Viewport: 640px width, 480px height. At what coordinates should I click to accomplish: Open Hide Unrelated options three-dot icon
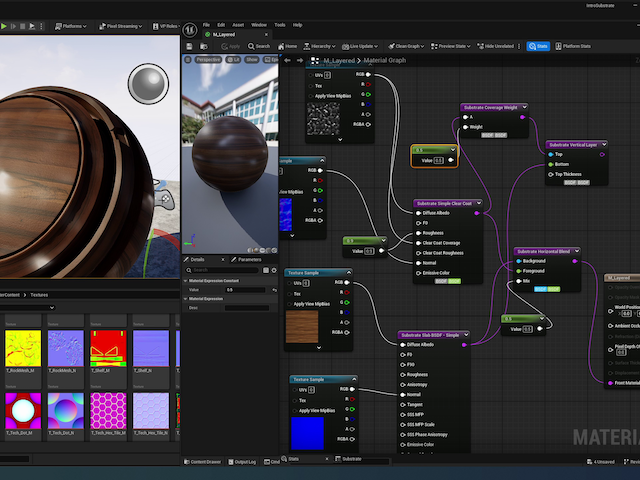[519, 47]
